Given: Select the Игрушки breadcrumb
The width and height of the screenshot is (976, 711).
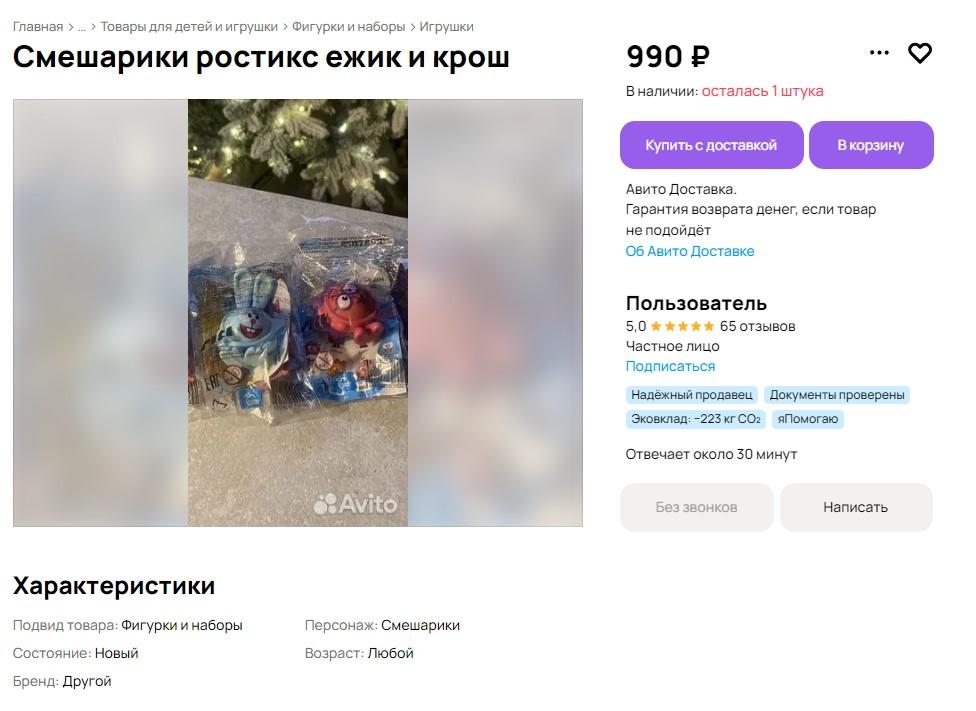Looking at the screenshot, I should pyautogui.click(x=446, y=27).
